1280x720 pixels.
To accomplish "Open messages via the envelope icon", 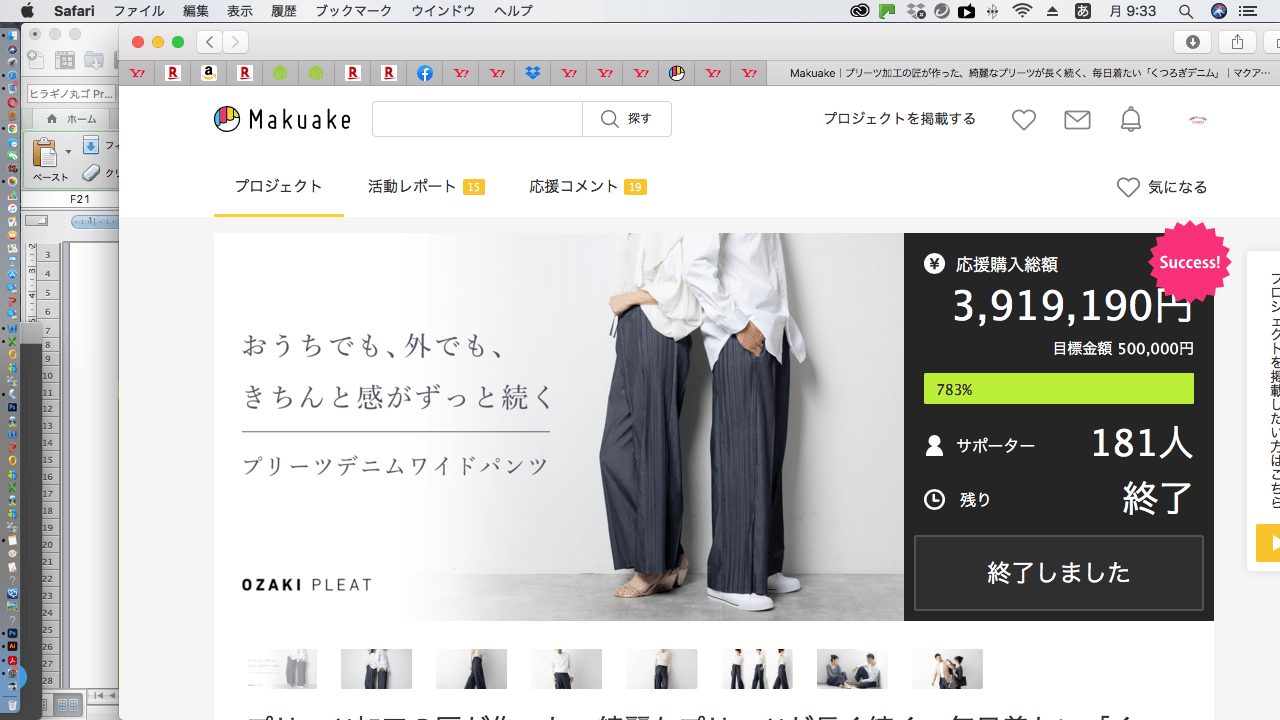I will [1077, 119].
